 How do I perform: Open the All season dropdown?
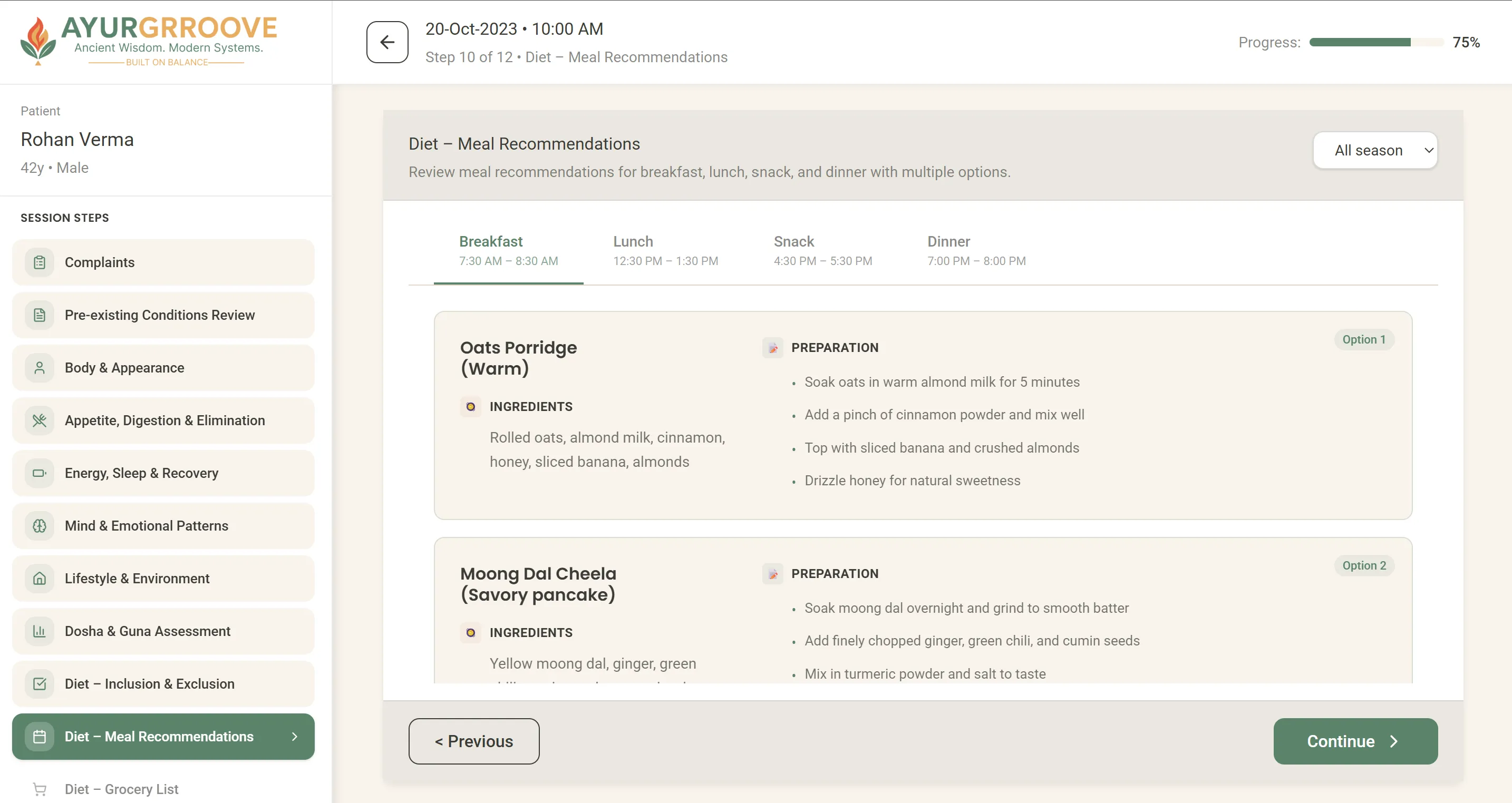(1374, 150)
